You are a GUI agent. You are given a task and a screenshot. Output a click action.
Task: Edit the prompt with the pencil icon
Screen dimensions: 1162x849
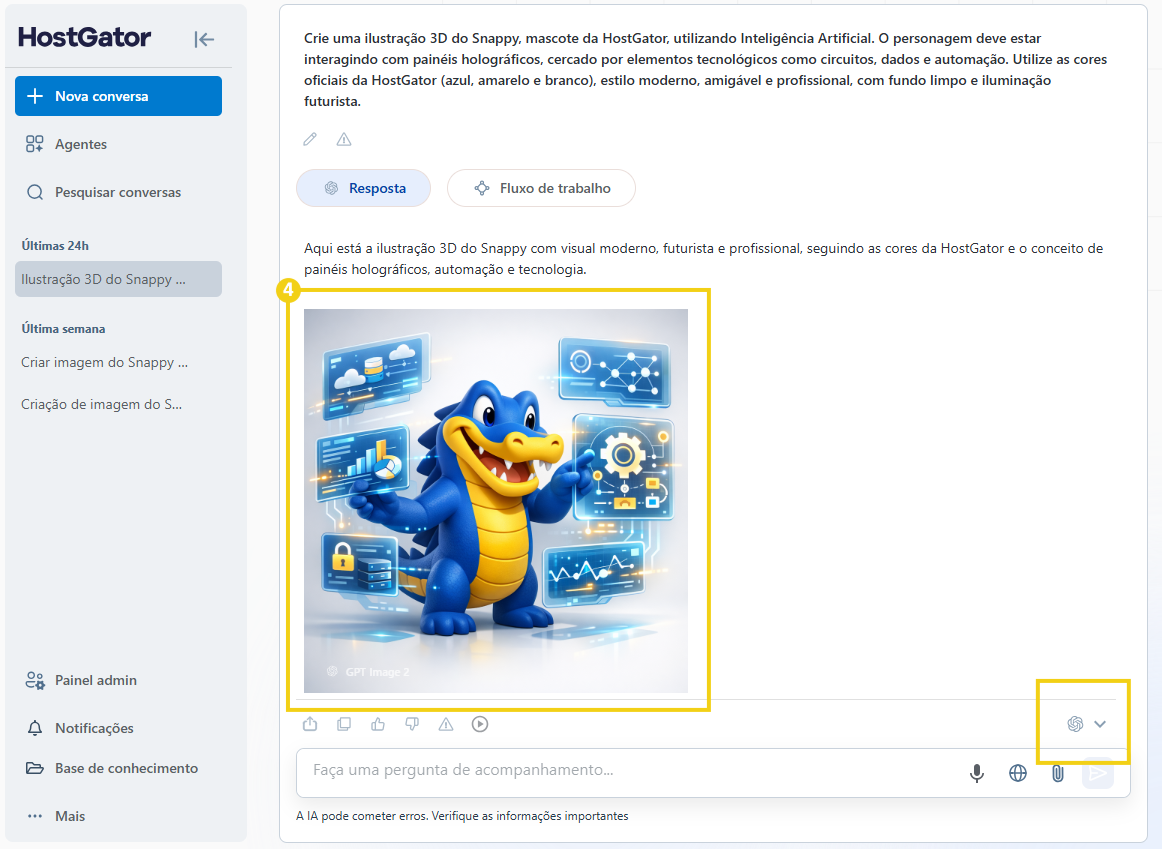coord(310,139)
